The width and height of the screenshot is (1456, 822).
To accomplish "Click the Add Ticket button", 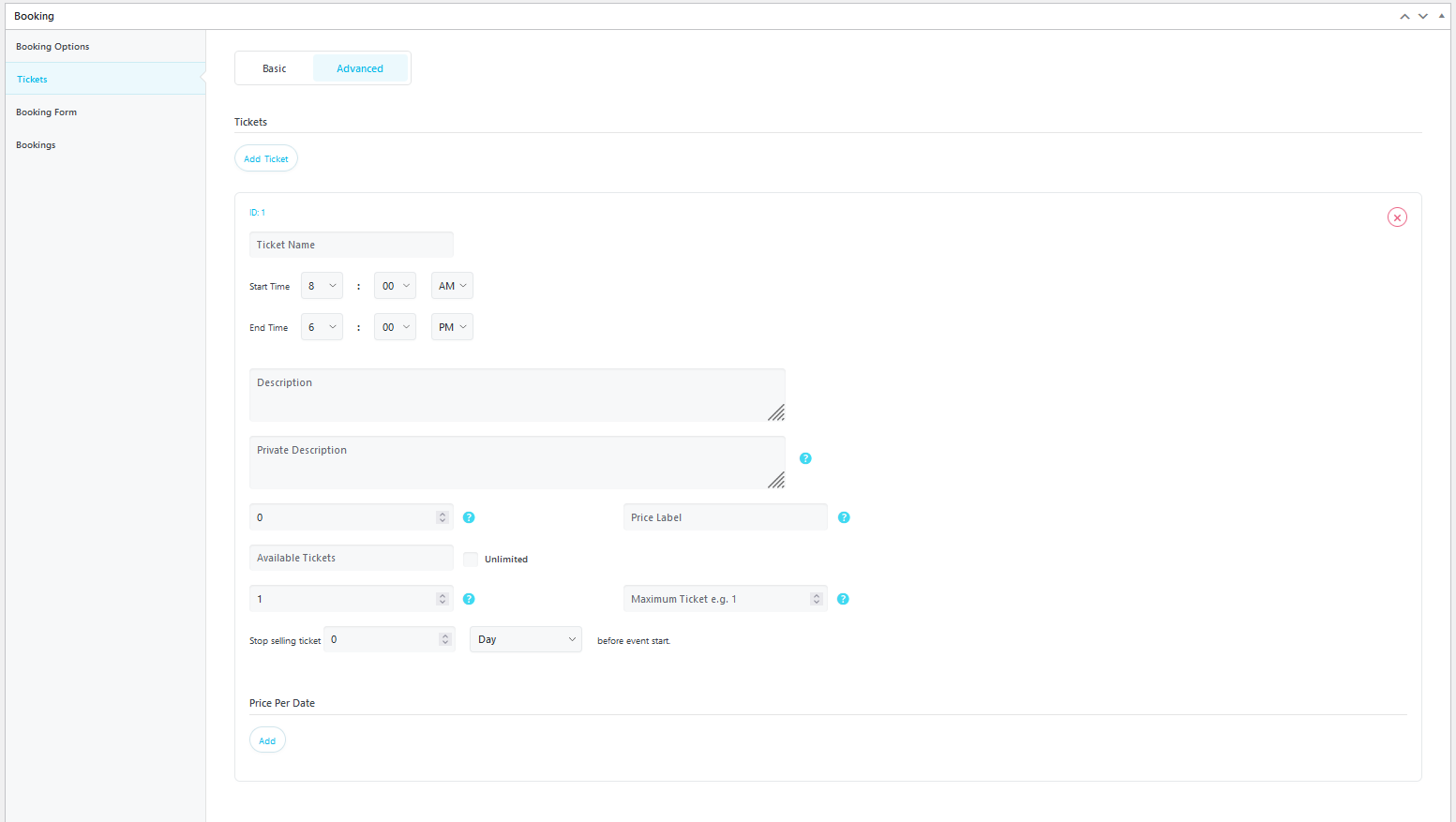I will [266, 158].
